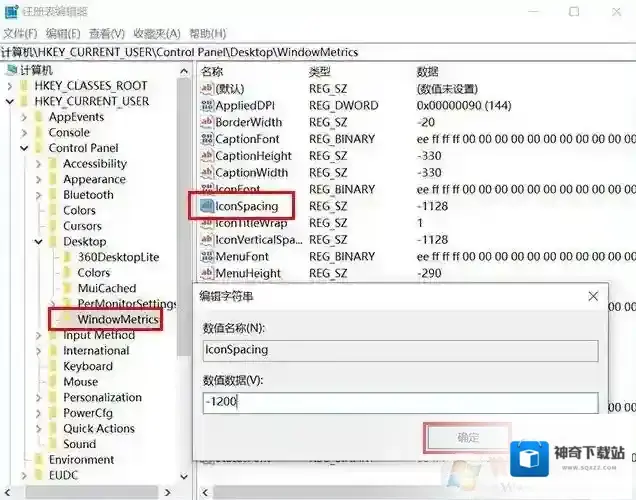636x500 pixels.
Task: Select the WindowMetrics key
Action: pyautogui.click(x=118, y=319)
